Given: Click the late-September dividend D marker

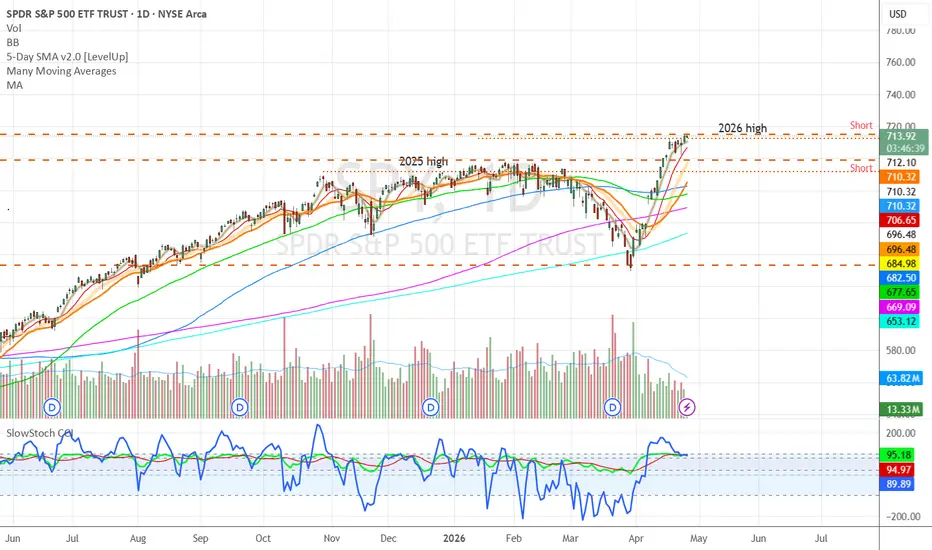Looking at the screenshot, I should pyautogui.click(x=240, y=407).
